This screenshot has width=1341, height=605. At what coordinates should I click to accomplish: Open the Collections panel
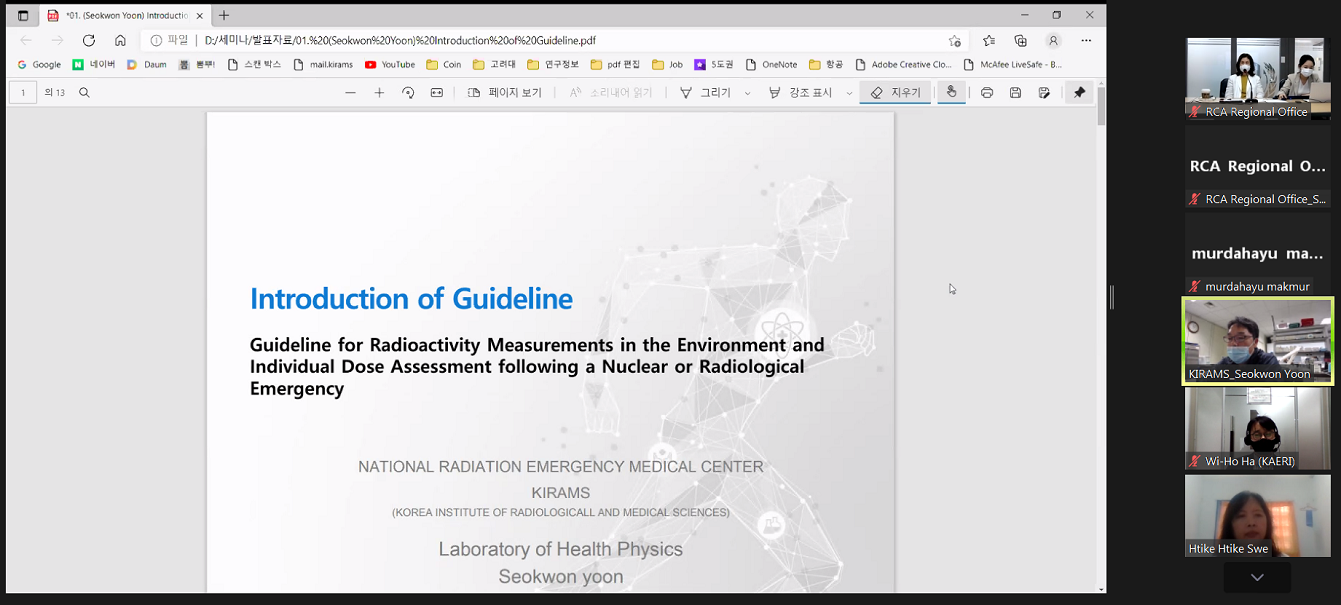[1020, 40]
